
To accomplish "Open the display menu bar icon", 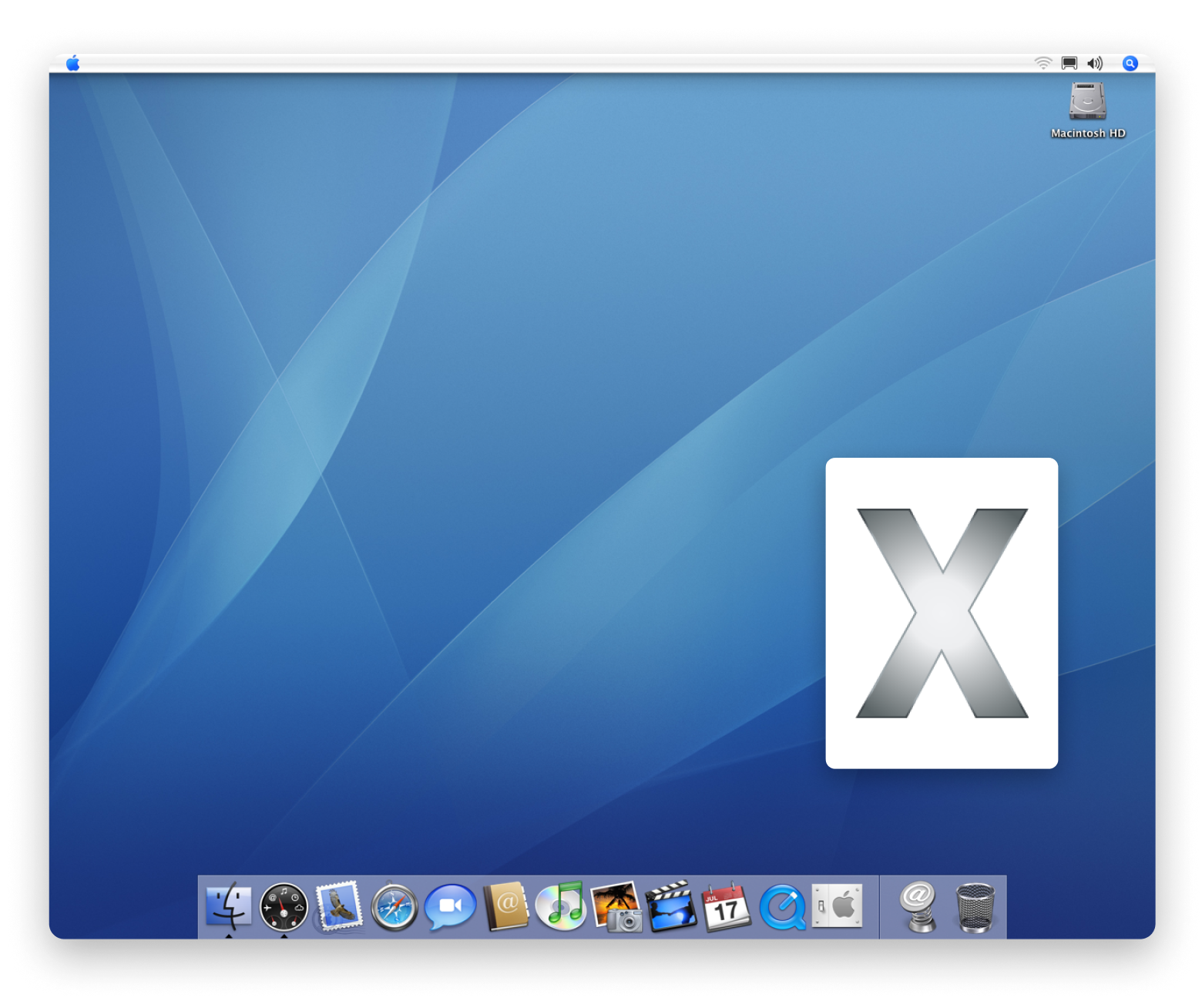I will click(1069, 63).
